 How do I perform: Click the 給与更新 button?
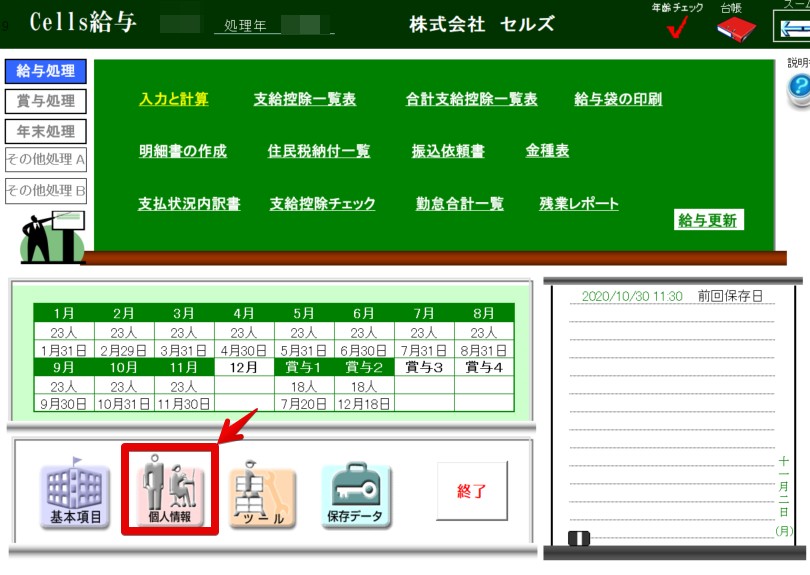[708, 220]
